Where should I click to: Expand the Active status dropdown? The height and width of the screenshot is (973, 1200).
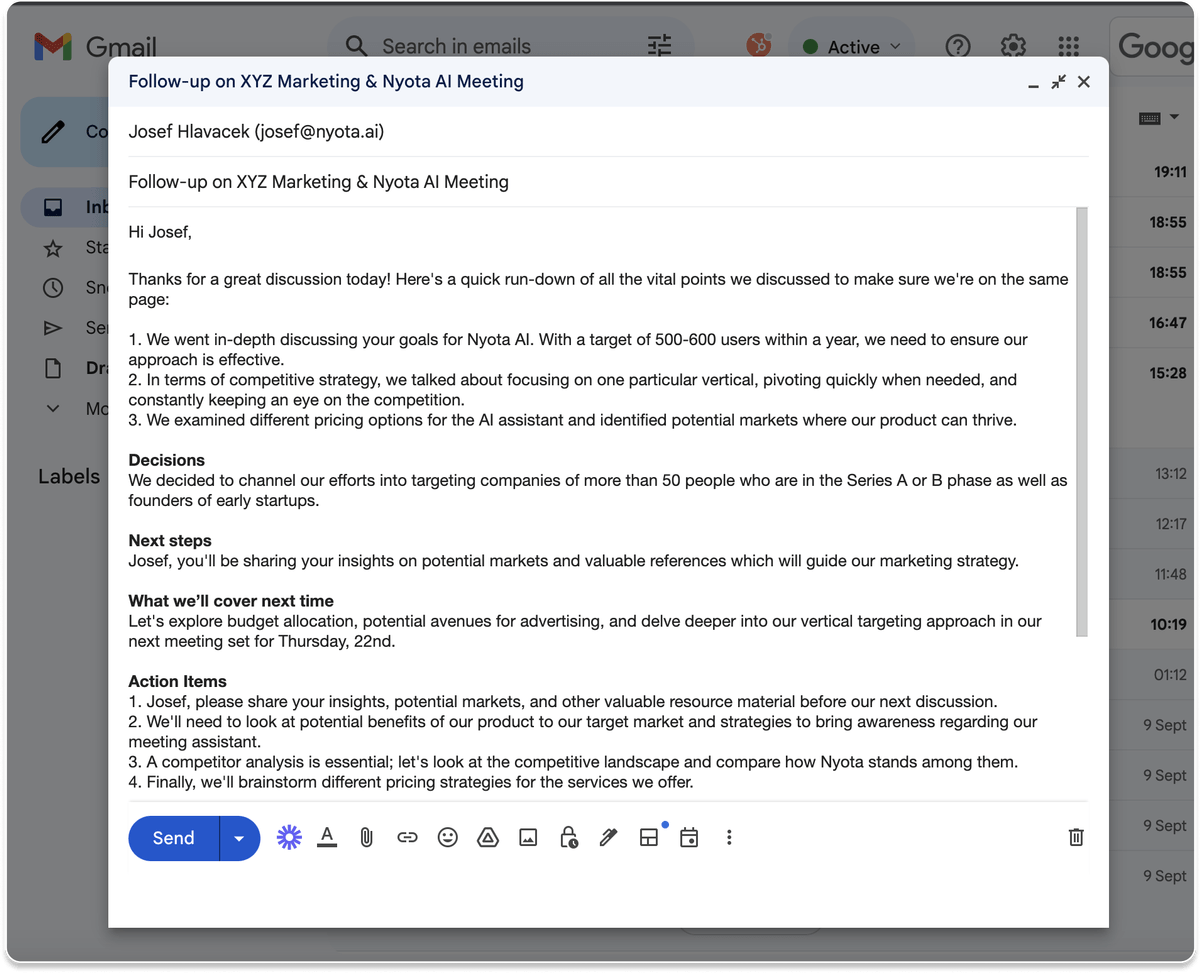(852, 47)
